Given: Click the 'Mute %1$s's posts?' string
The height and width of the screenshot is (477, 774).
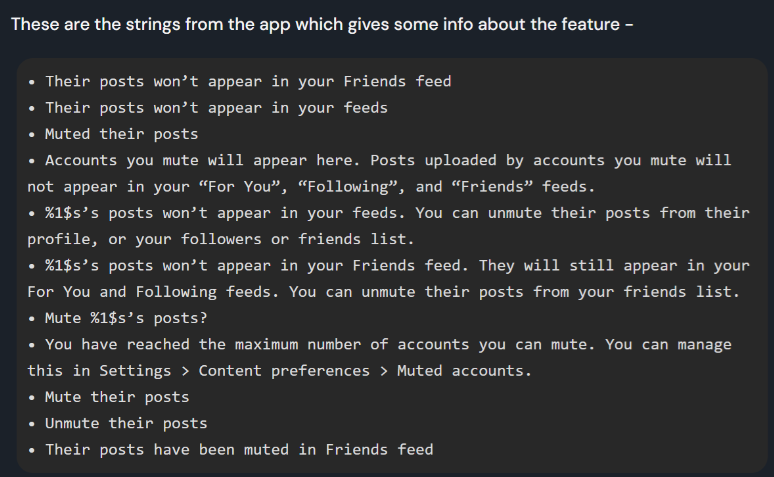Looking at the screenshot, I should point(126,318).
